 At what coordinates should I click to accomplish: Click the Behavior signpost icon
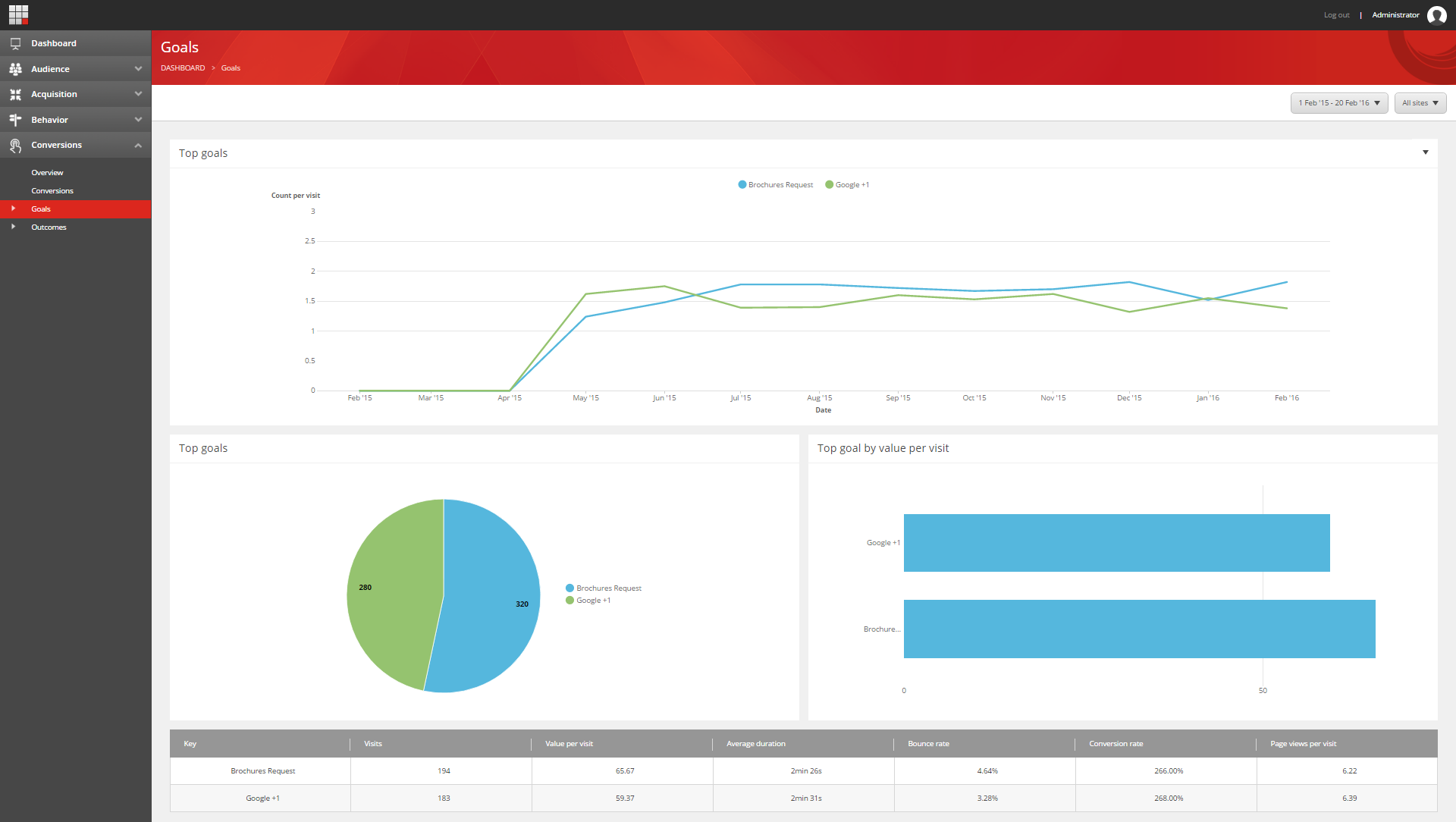[15, 120]
